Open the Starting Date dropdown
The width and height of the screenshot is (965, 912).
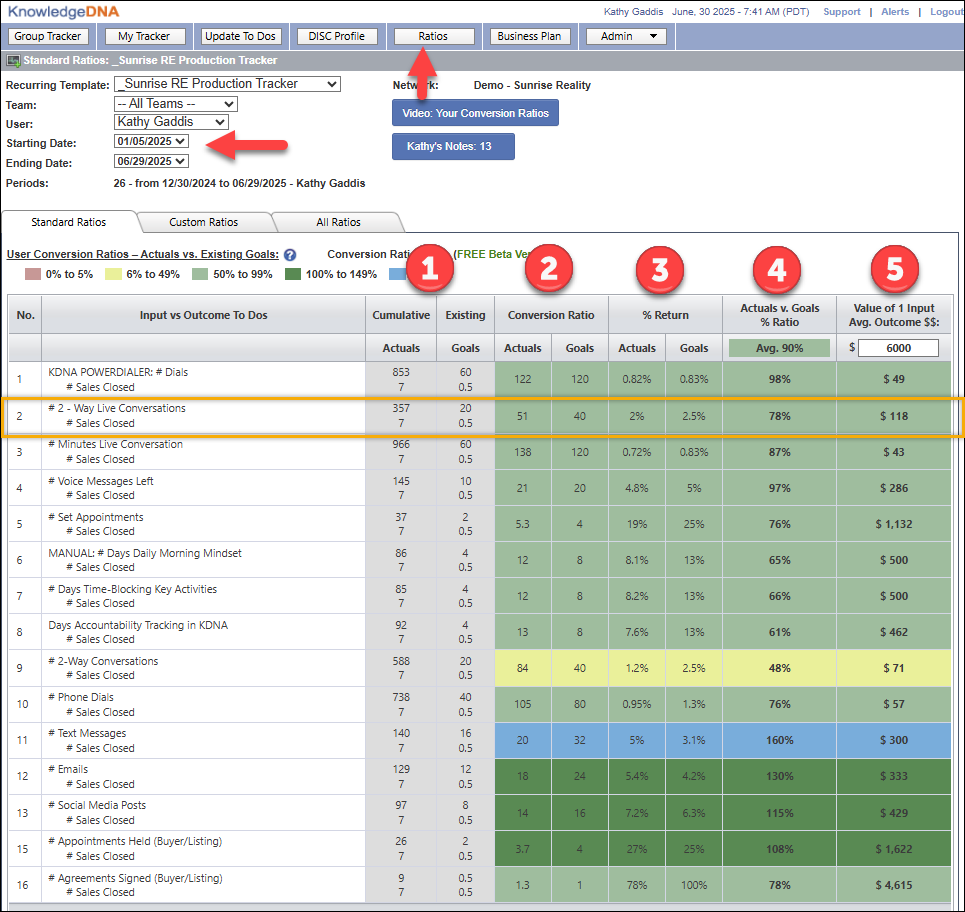tap(152, 142)
